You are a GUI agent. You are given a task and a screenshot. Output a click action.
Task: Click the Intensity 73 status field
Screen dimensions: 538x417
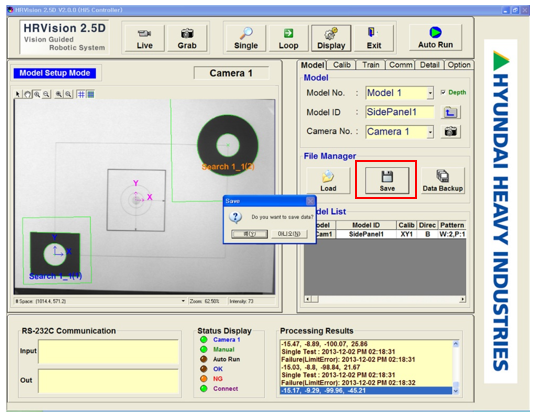click(x=251, y=301)
